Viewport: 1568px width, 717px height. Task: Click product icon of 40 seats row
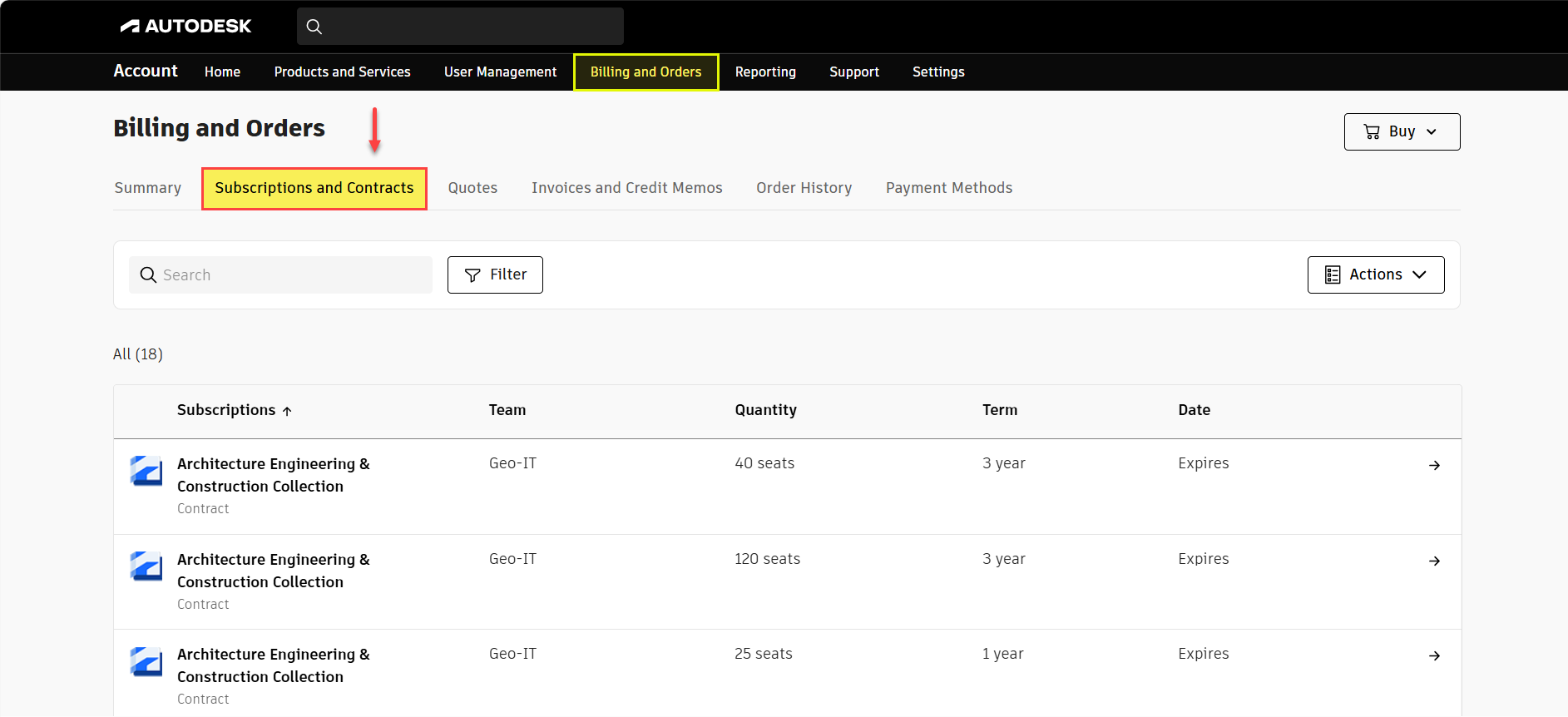click(146, 471)
